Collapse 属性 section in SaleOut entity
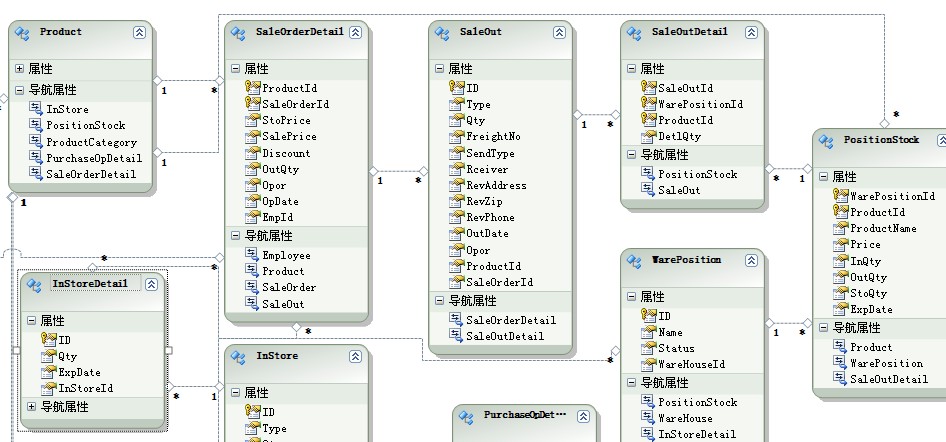Screen dimensions: 946x442 [x=440, y=69]
